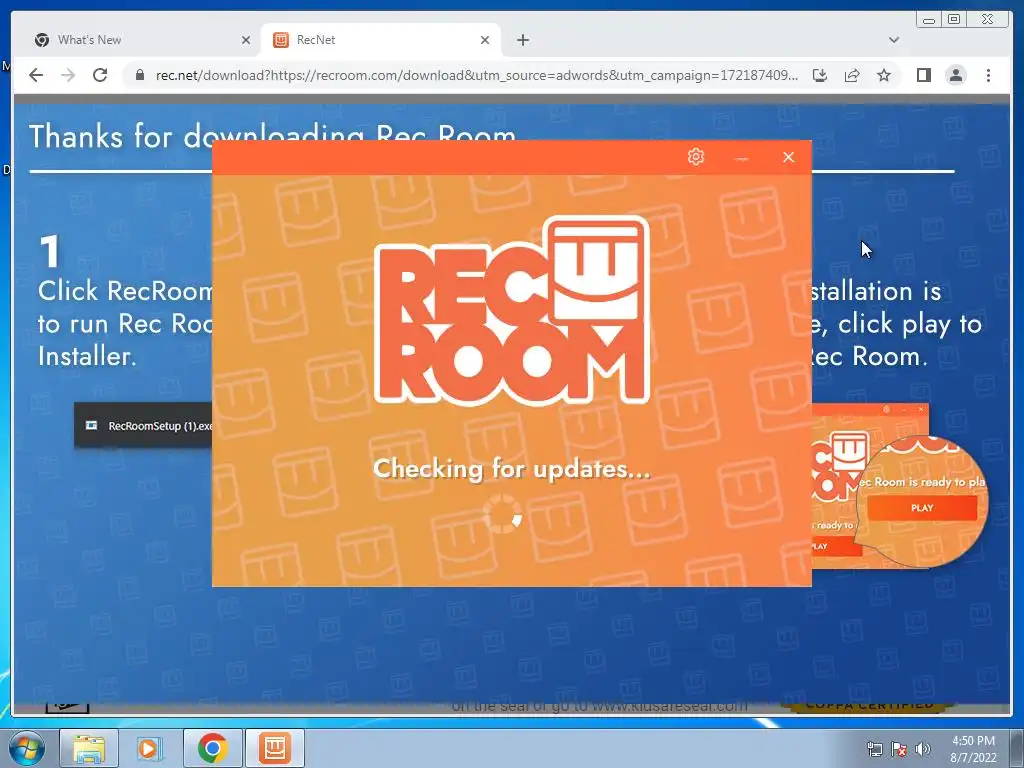Open clock showing 4:50 PM
1024x768 pixels.
click(973, 748)
